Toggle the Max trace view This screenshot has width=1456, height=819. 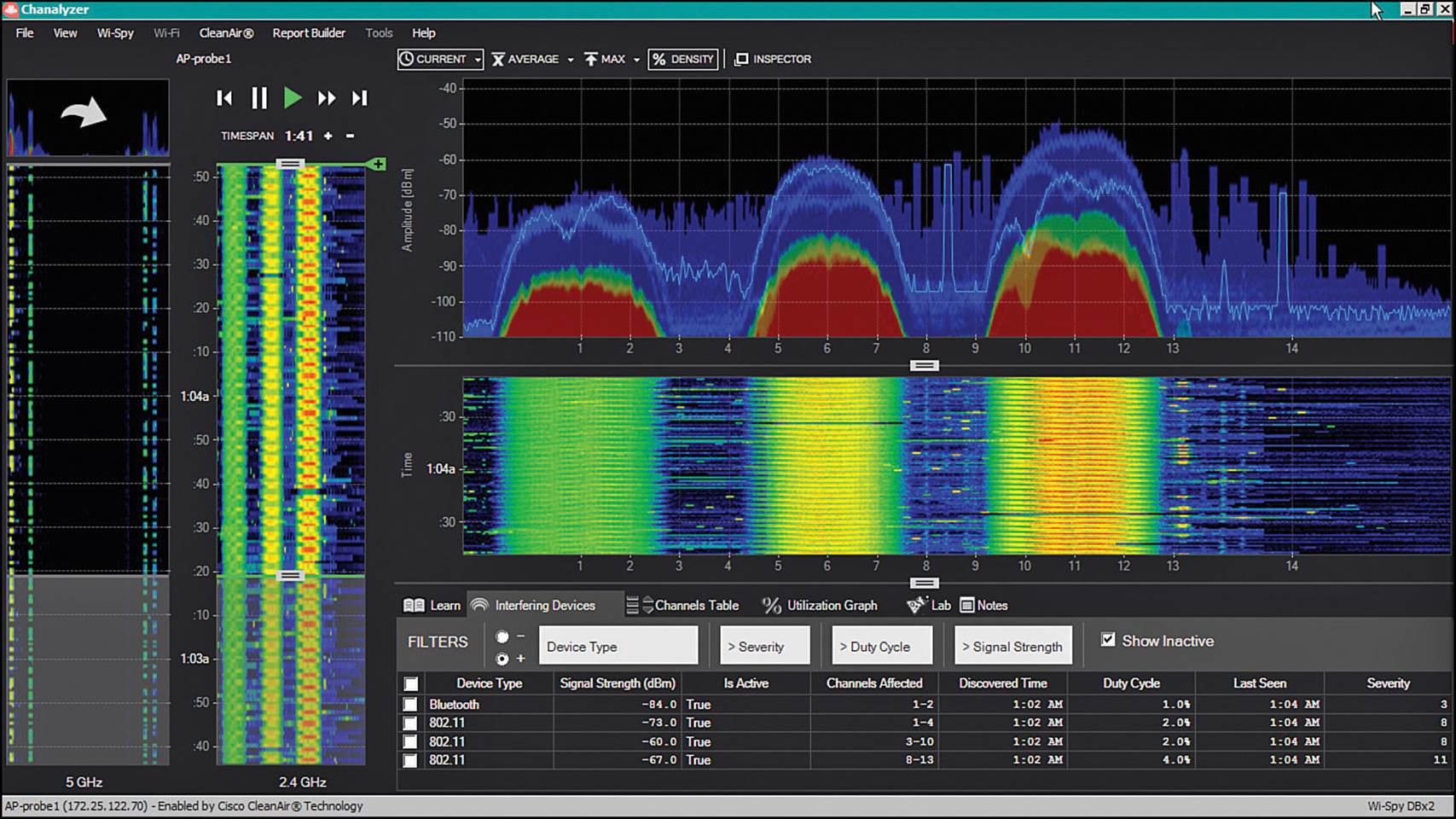click(x=605, y=59)
